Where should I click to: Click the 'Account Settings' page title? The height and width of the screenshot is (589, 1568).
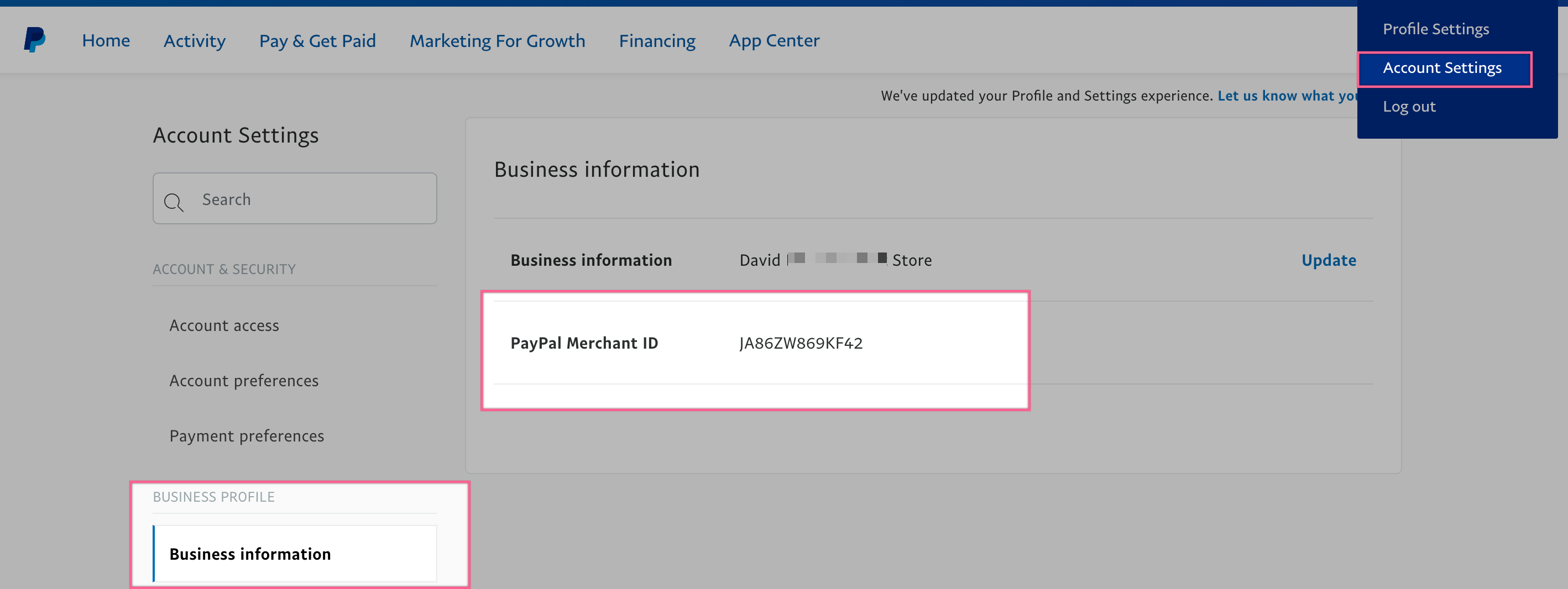[x=236, y=135]
